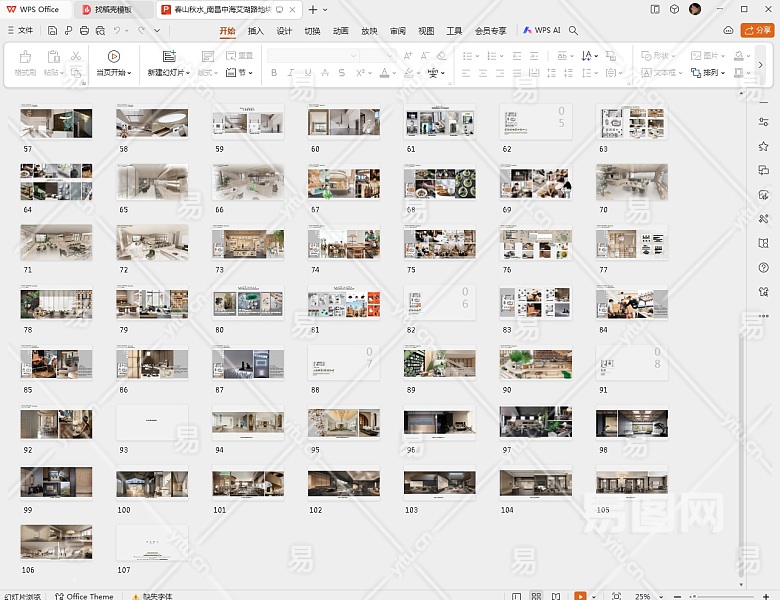Start slideshow with the orange play button
This screenshot has width=780, height=600.
coord(580,595)
